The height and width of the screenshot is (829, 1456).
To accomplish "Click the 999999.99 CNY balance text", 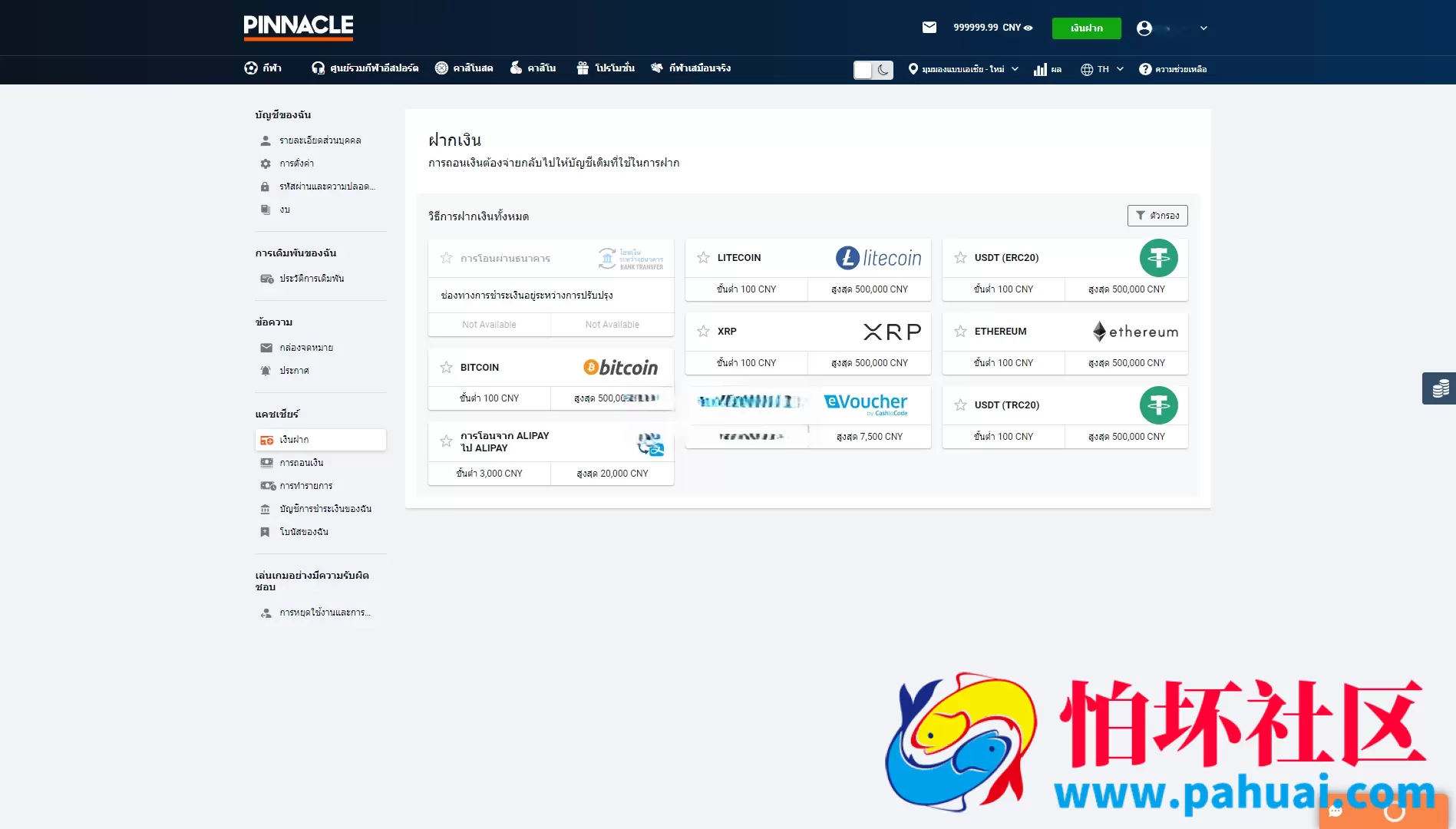I will pos(987,28).
